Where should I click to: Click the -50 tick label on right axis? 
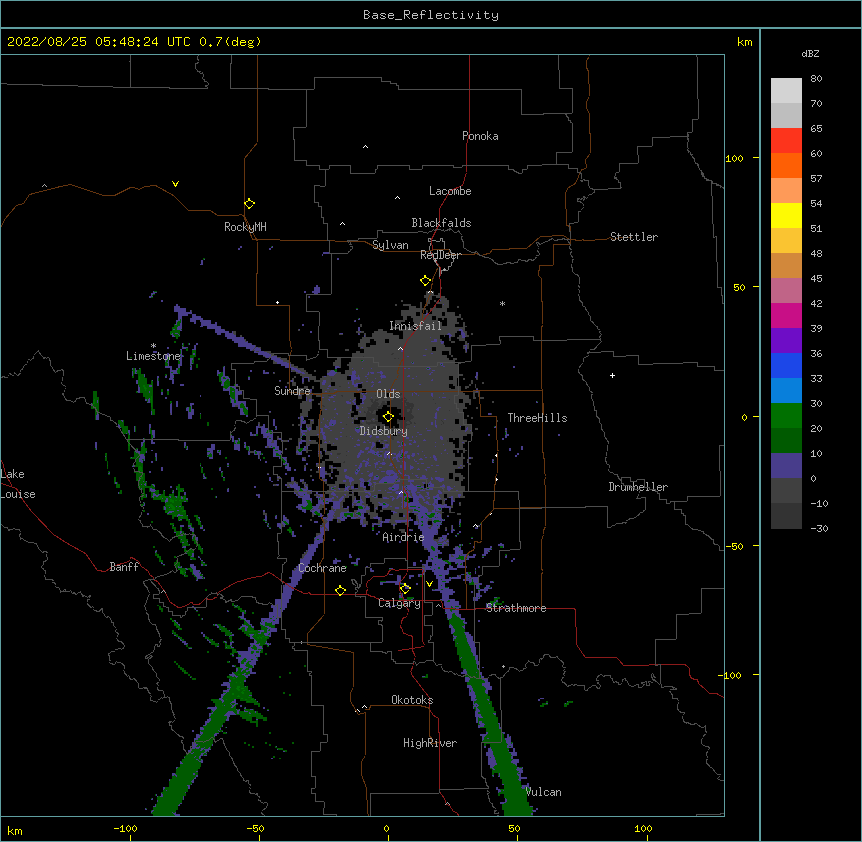coord(734,546)
